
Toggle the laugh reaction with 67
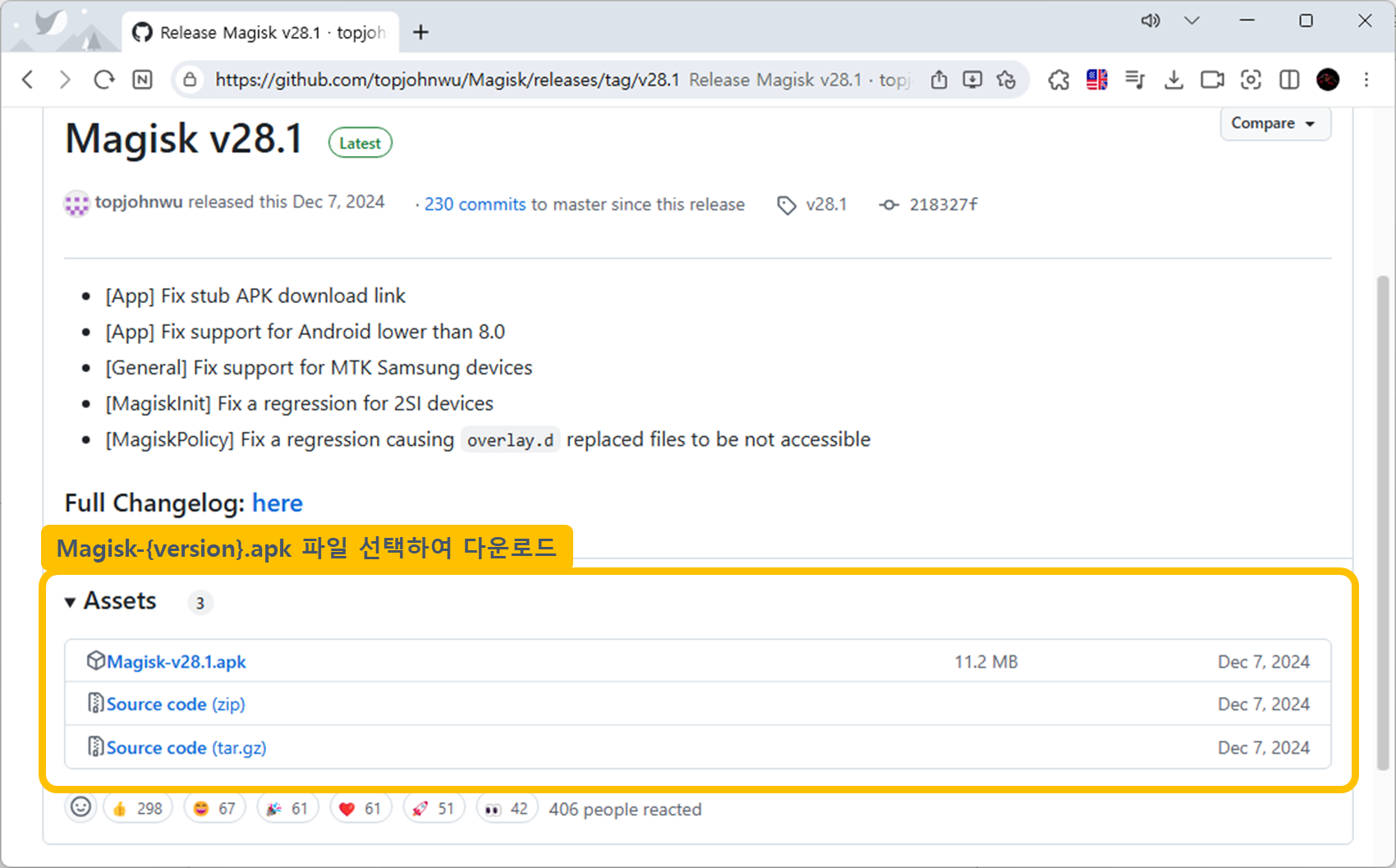click(x=214, y=809)
